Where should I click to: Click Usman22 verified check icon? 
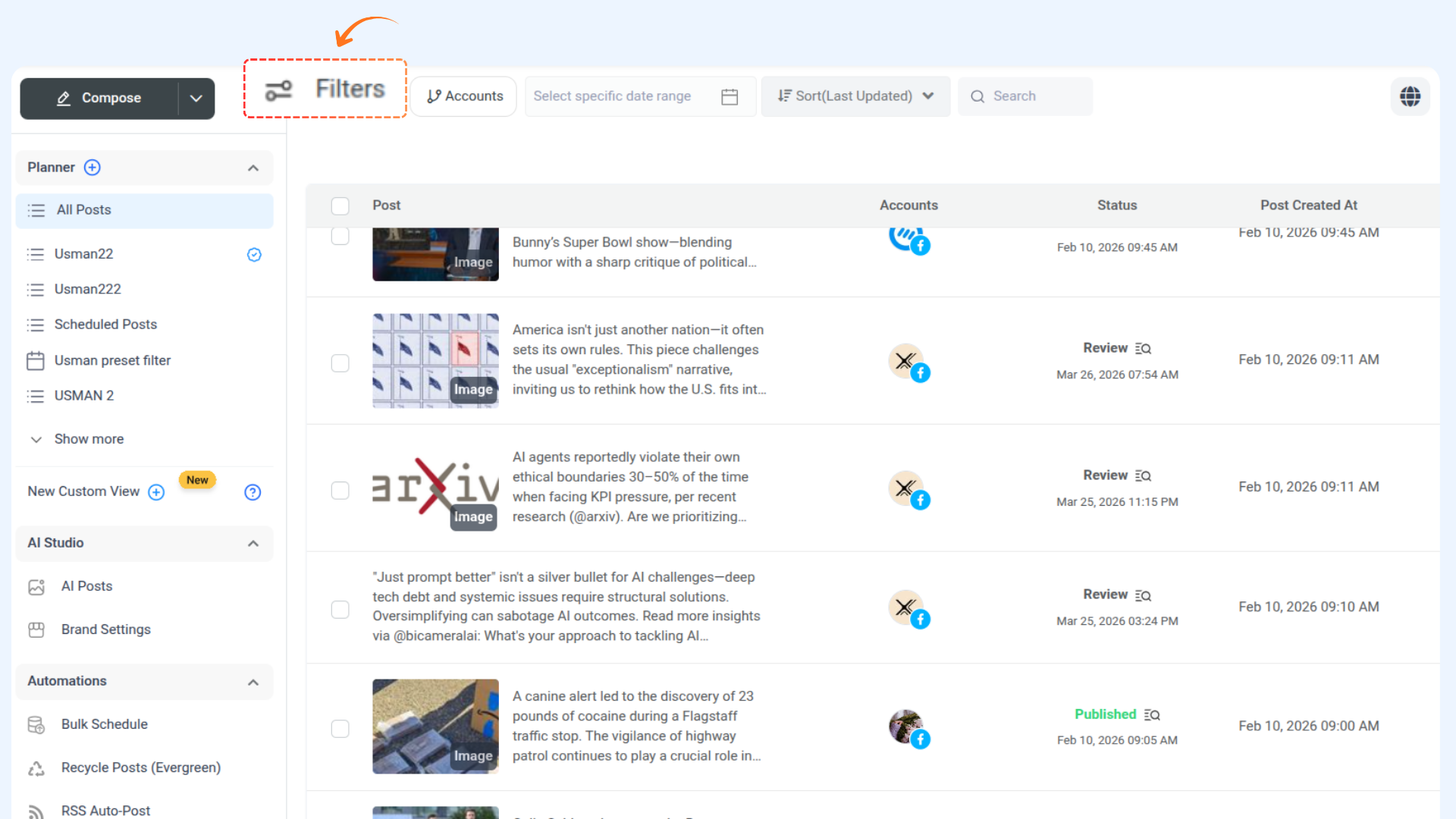[x=254, y=255]
